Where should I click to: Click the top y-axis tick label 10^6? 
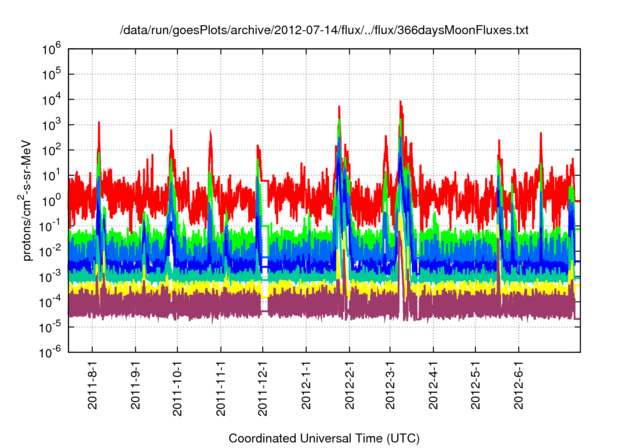pos(51,49)
